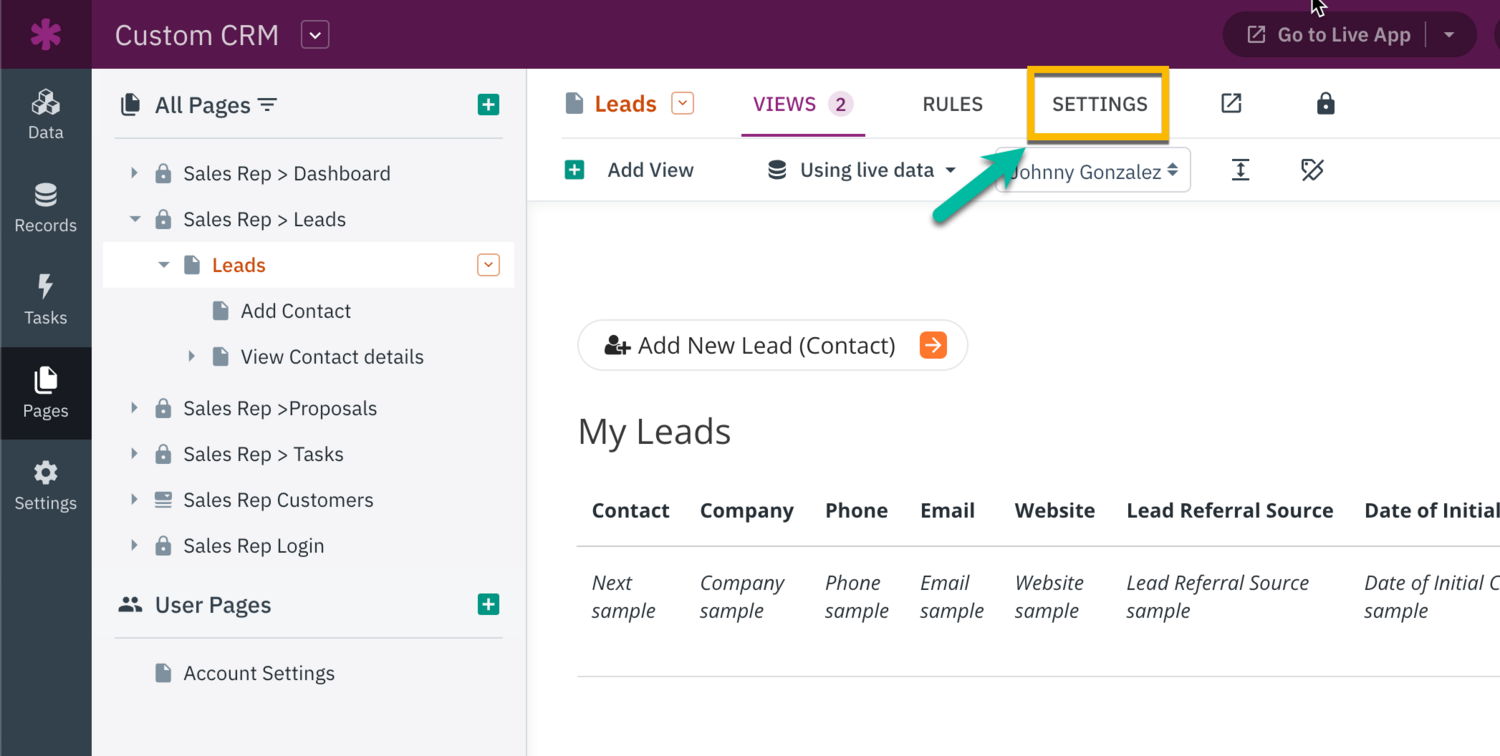Switch to the RULES tab
The height and width of the screenshot is (756, 1500).
click(952, 104)
